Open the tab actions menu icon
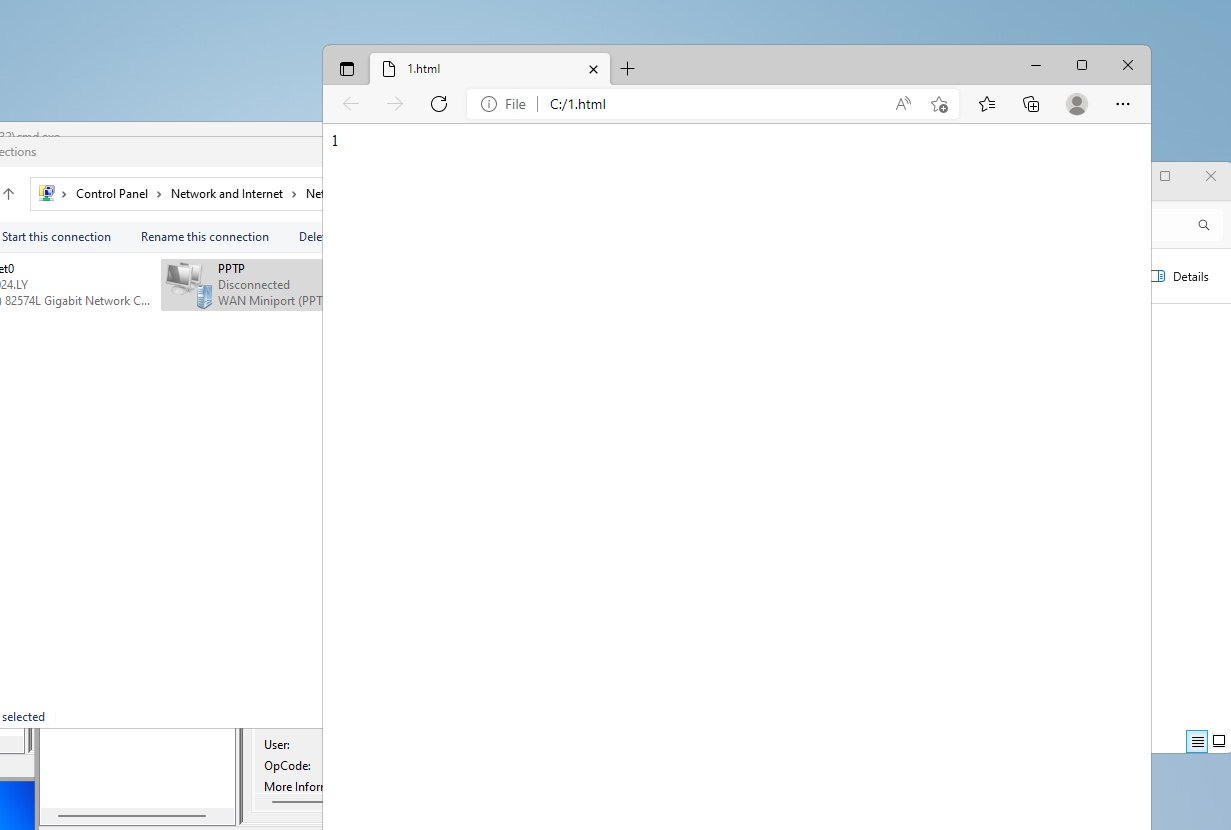 347,69
